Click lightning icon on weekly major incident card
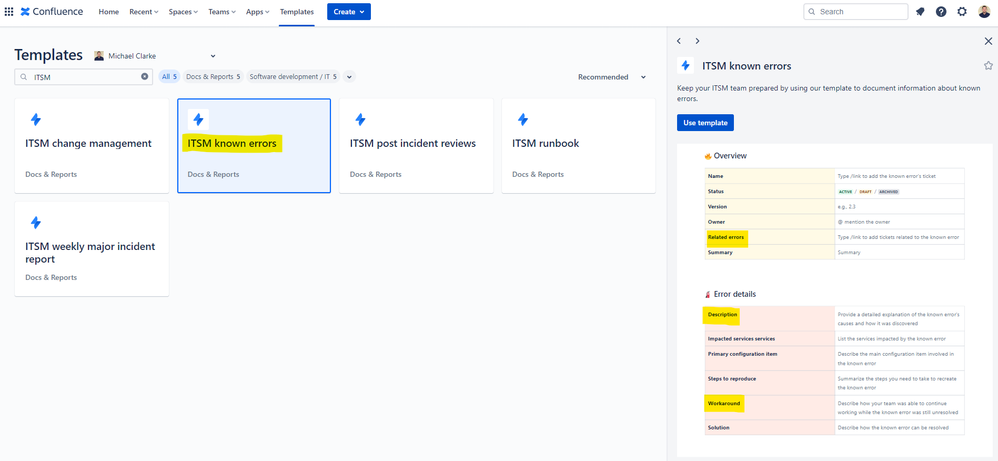This screenshot has width=998, height=461. [36, 222]
